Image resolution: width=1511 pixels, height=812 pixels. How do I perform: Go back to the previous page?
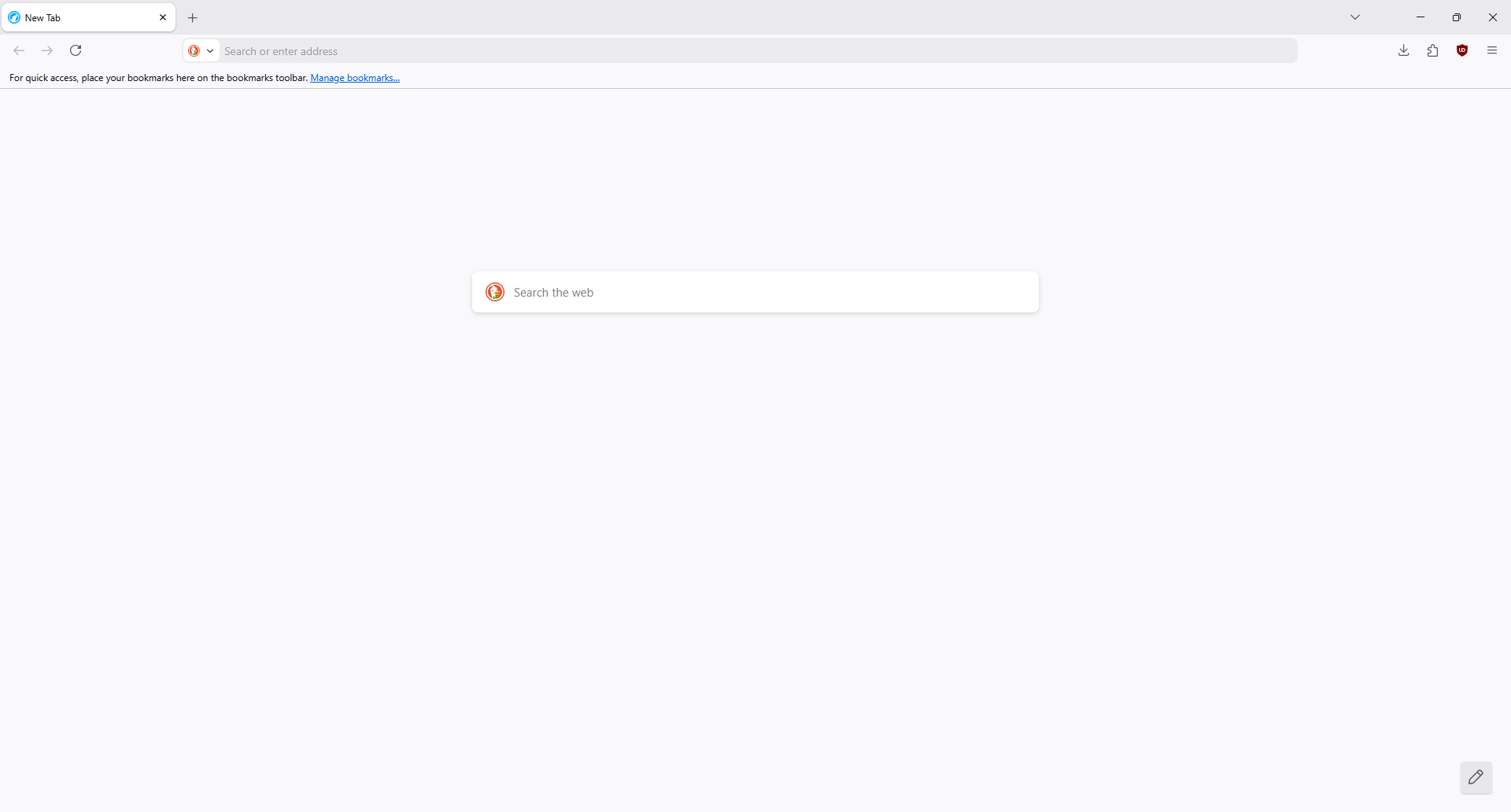coord(19,51)
